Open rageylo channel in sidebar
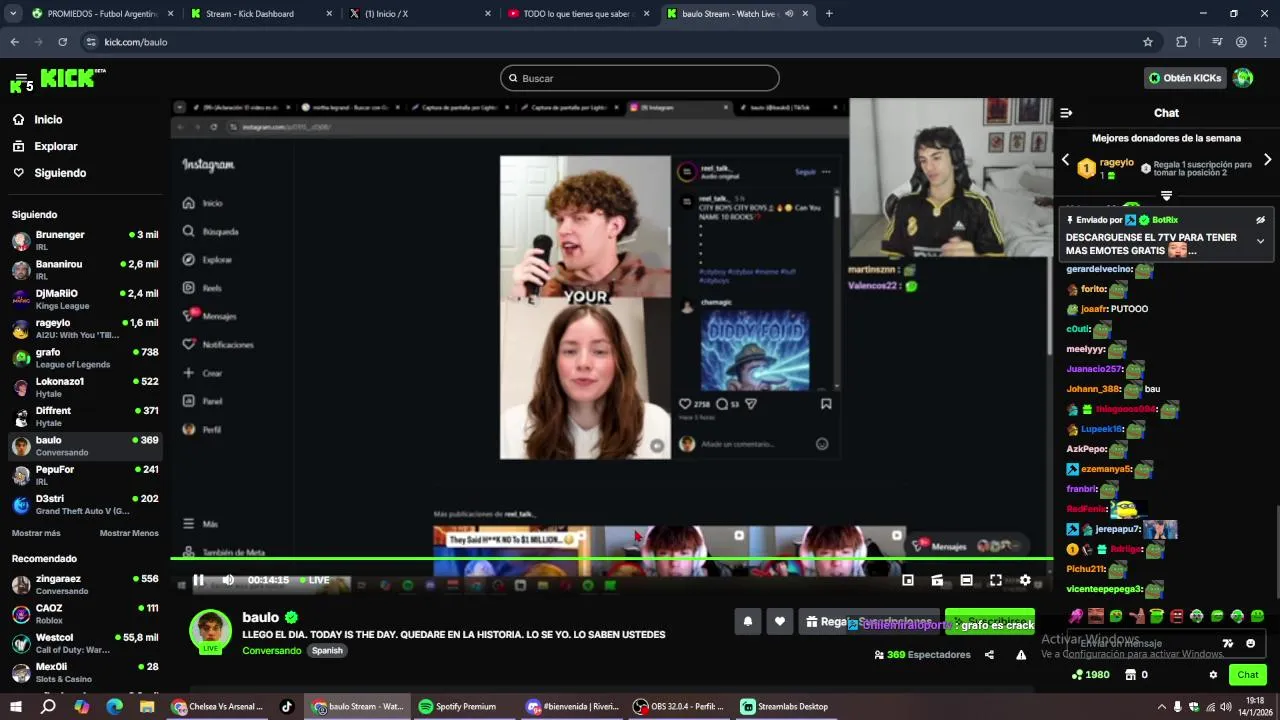Image resolution: width=1280 pixels, height=720 pixels. tap(85, 328)
